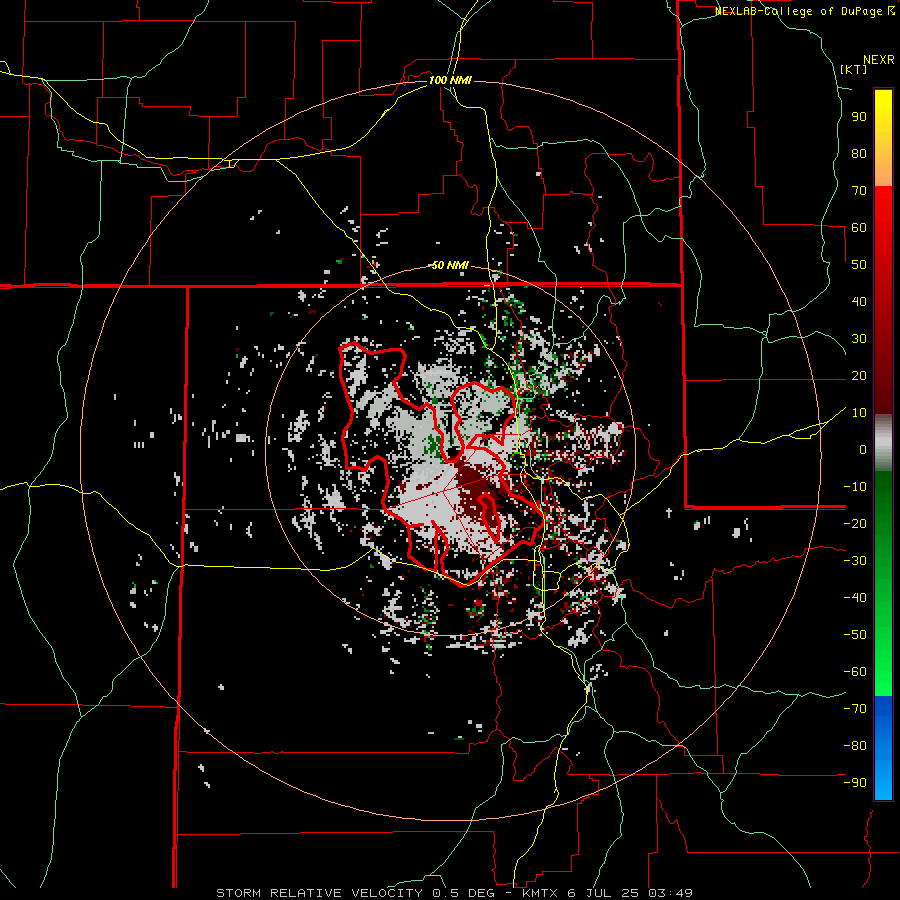Click the 100 NMI range ring label
Screen dimensions: 900x900
[x=450, y=80]
